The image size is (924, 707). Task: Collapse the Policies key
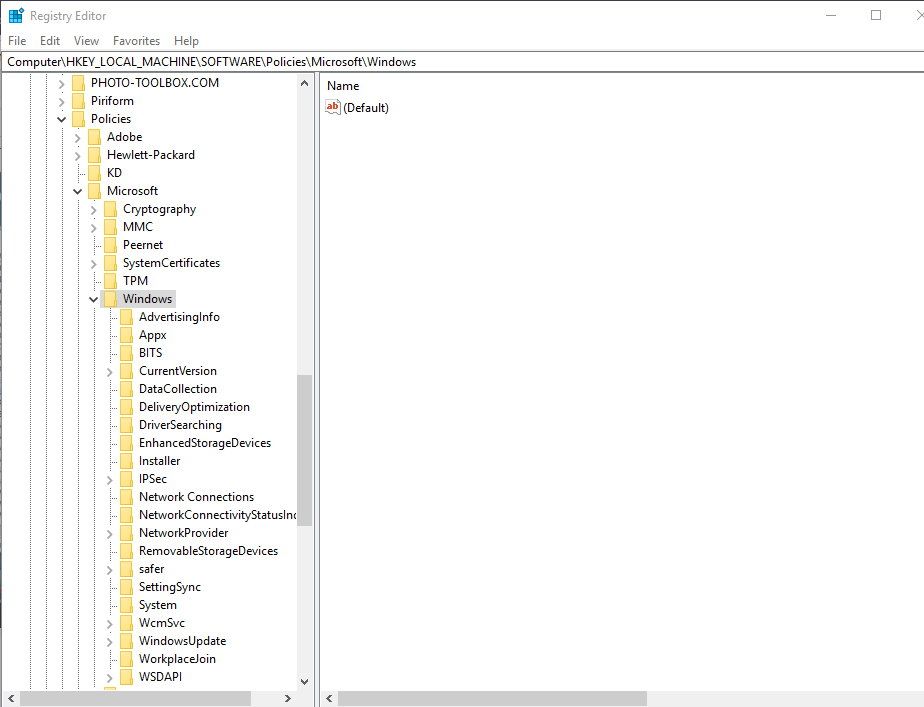(x=61, y=119)
